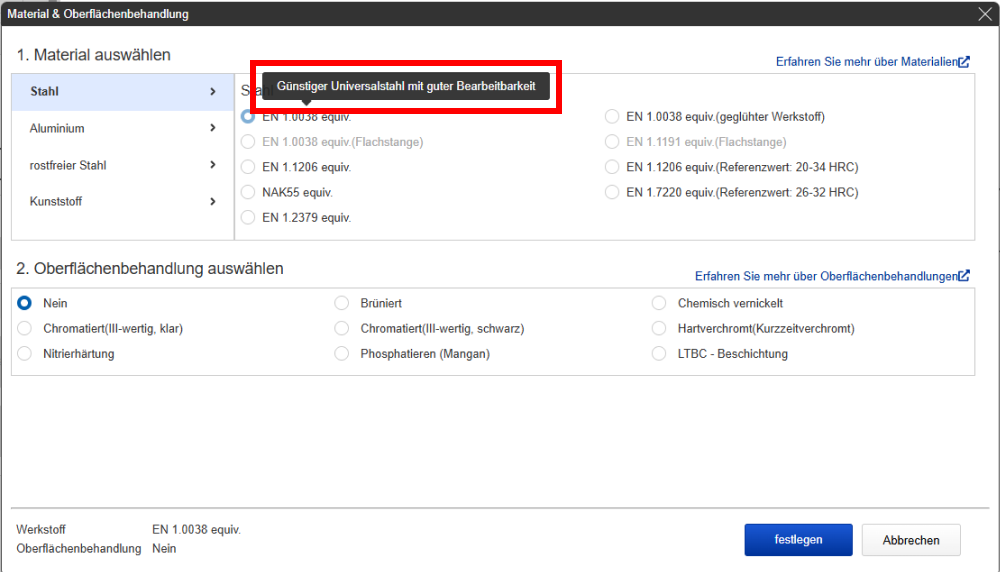
Task: Close the Material & Oberflächenbehandlung dialog
Action: [985, 14]
